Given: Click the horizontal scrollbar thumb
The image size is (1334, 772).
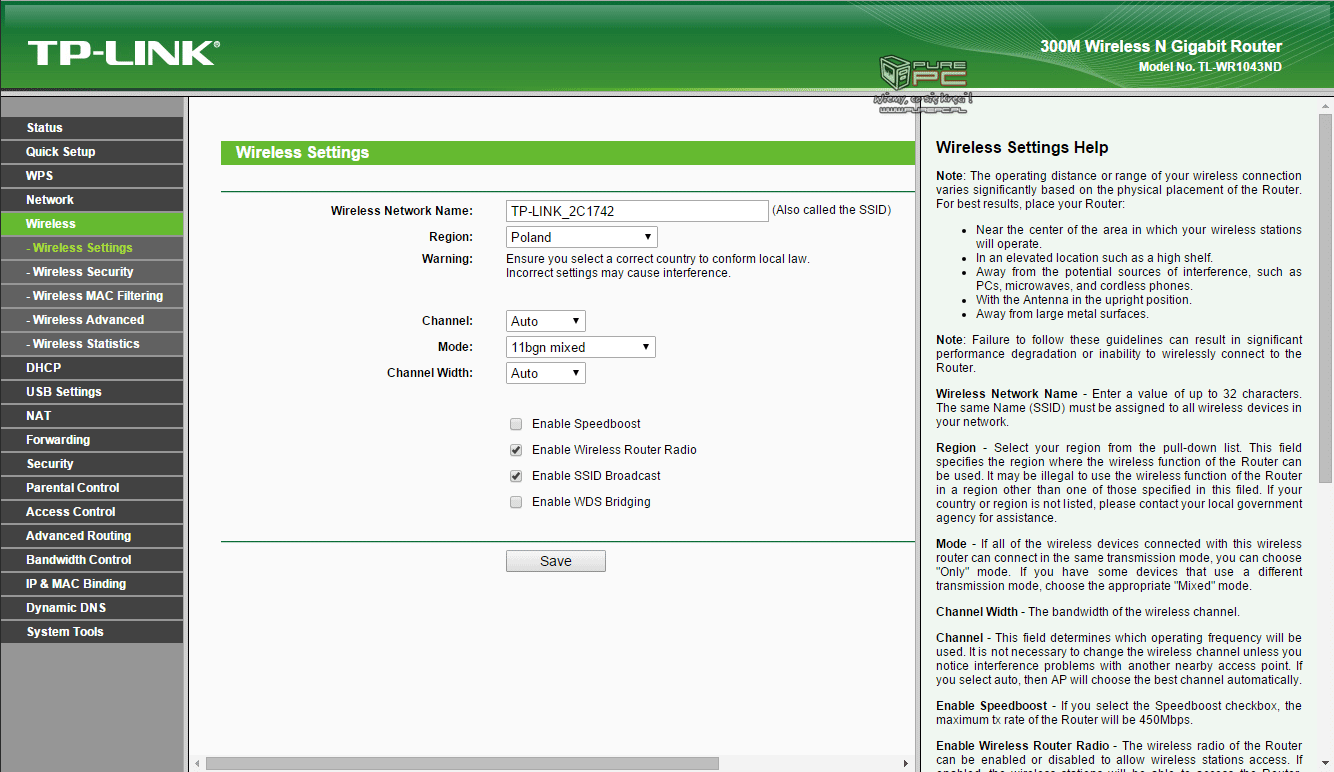Looking at the screenshot, I should [462, 763].
